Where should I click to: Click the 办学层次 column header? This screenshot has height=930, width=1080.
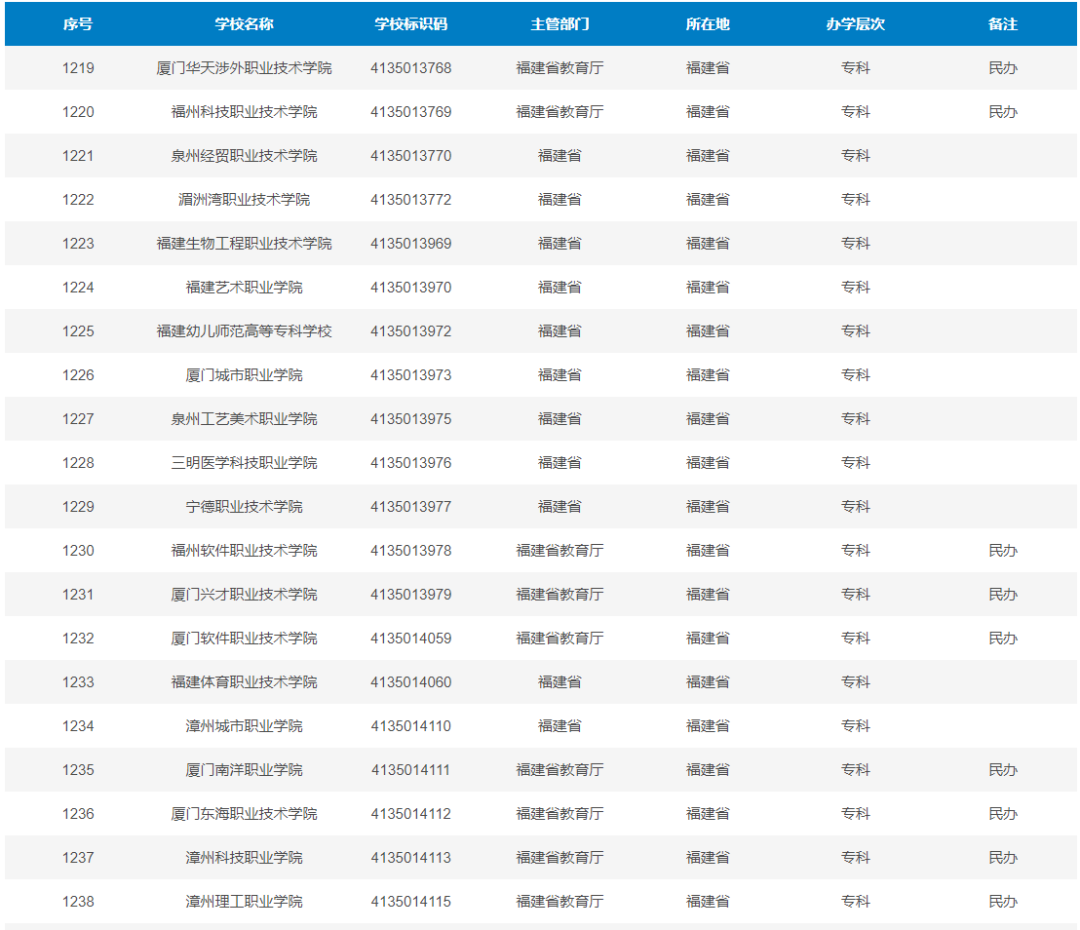point(855,24)
